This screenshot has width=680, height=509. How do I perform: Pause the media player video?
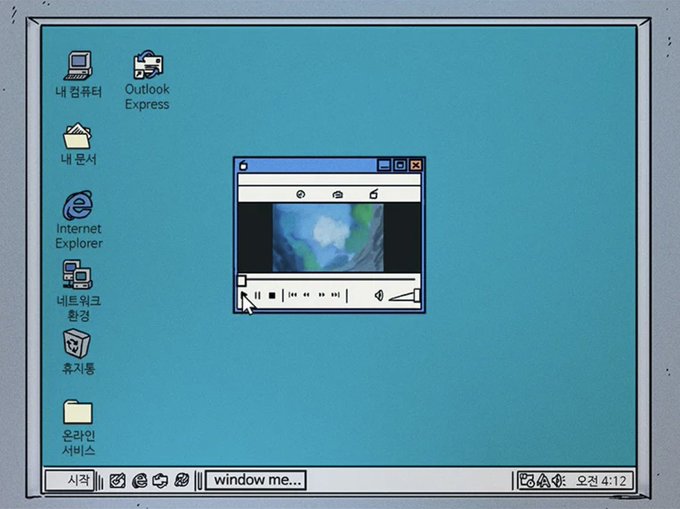(x=258, y=295)
